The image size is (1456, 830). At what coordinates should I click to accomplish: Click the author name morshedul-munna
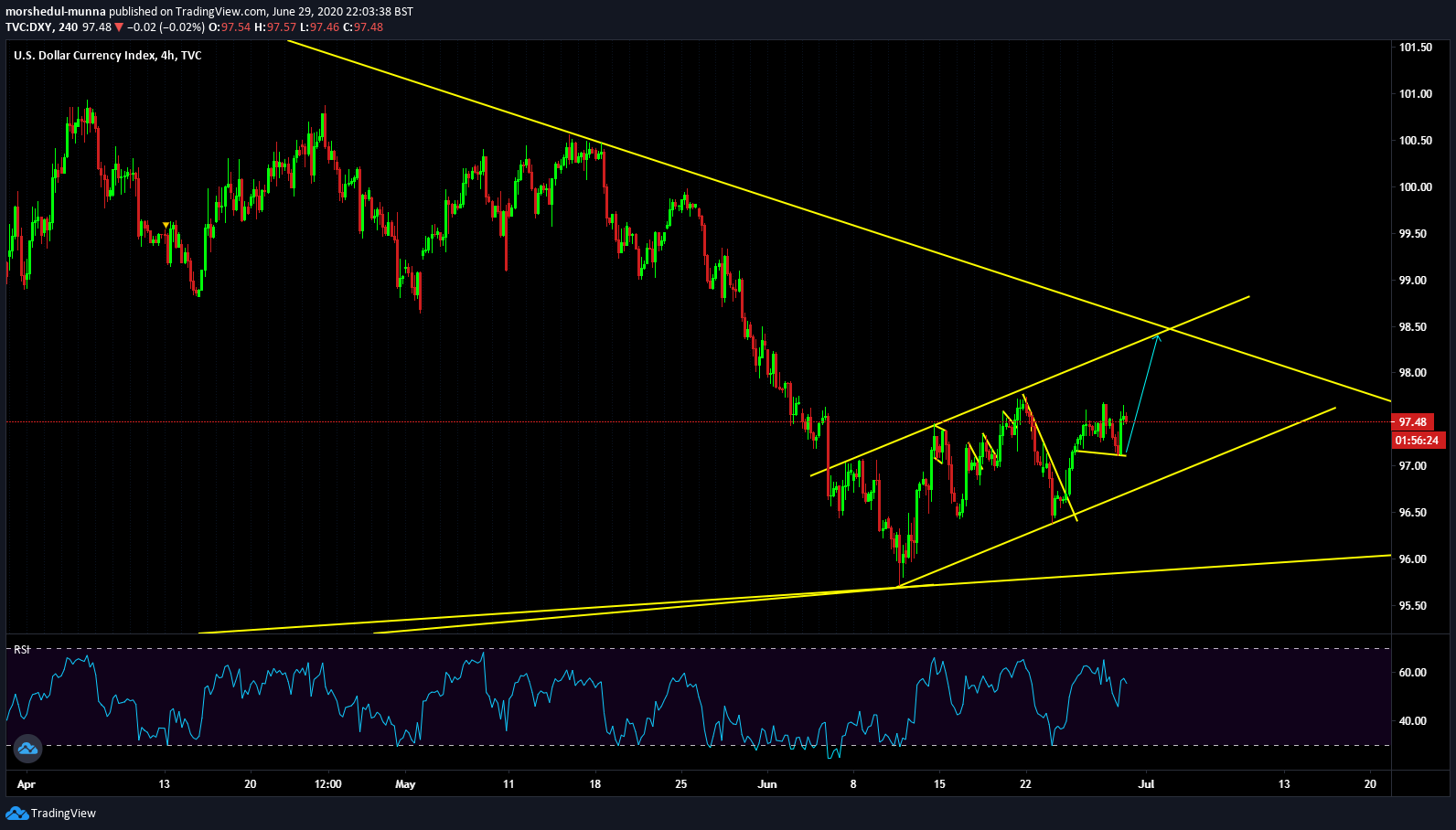tap(56, 12)
